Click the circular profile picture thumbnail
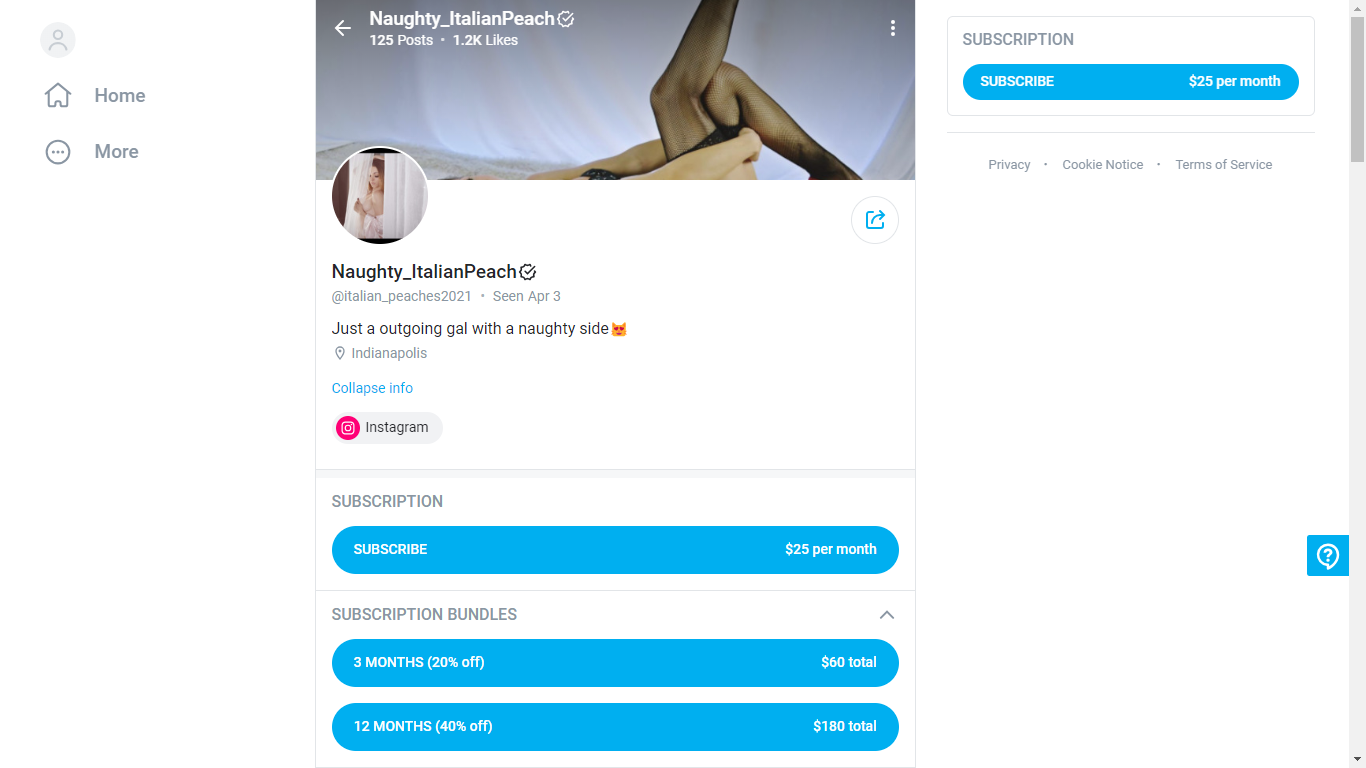Image resolution: width=1366 pixels, height=768 pixels. pyautogui.click(x=380, y=196)
